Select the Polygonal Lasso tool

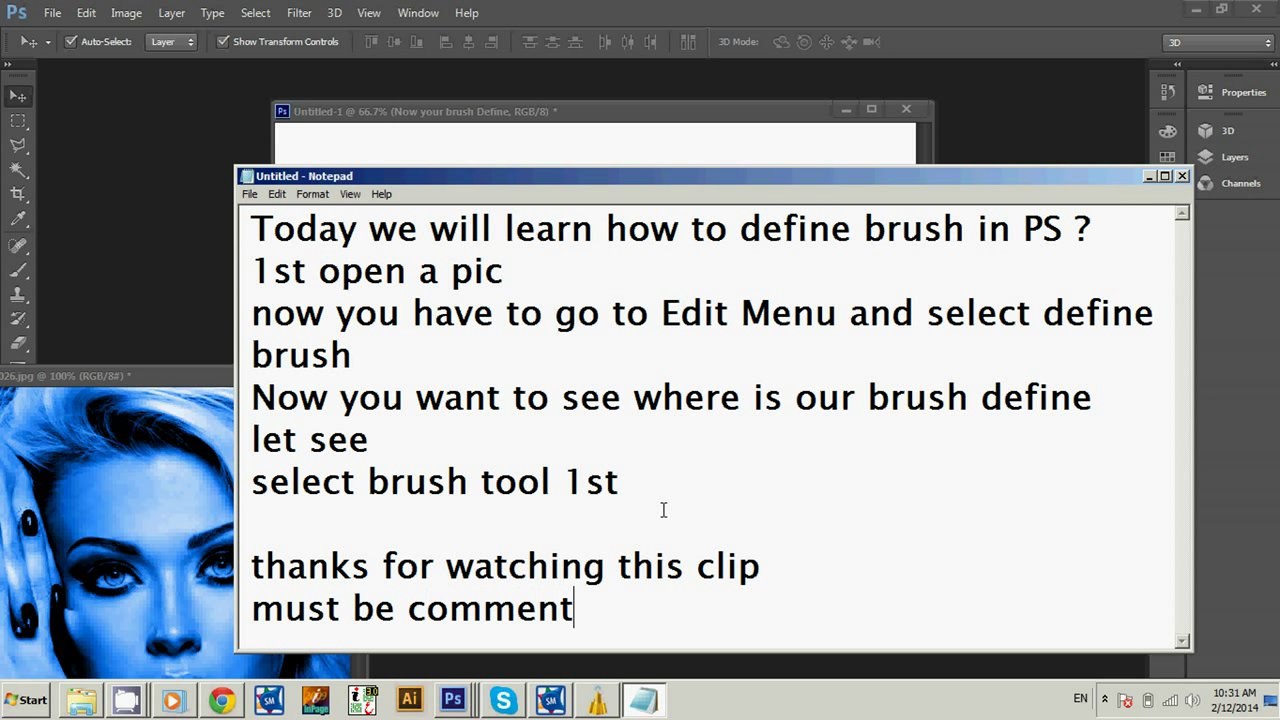(18, 146)
